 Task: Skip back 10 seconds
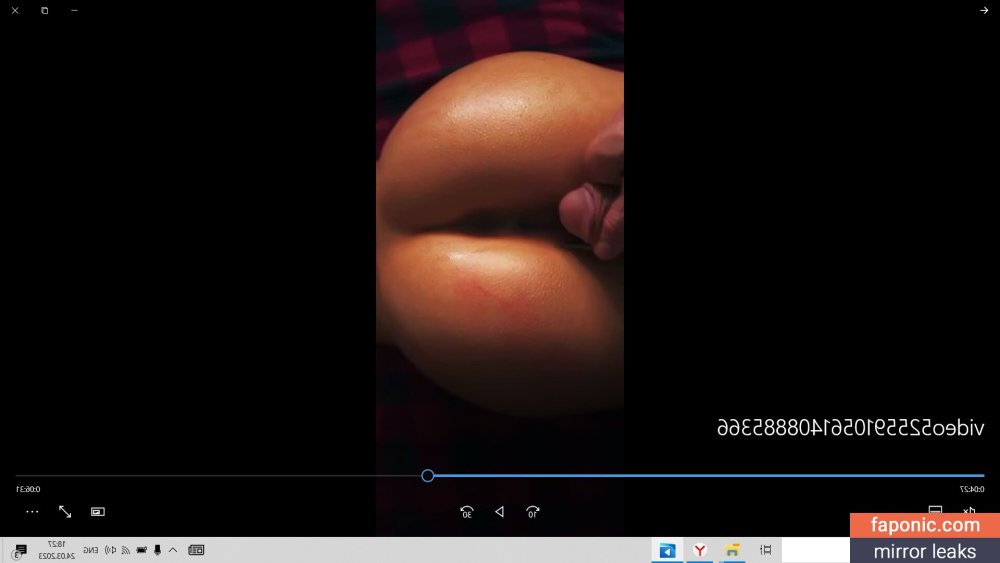(x=532, y=512)
